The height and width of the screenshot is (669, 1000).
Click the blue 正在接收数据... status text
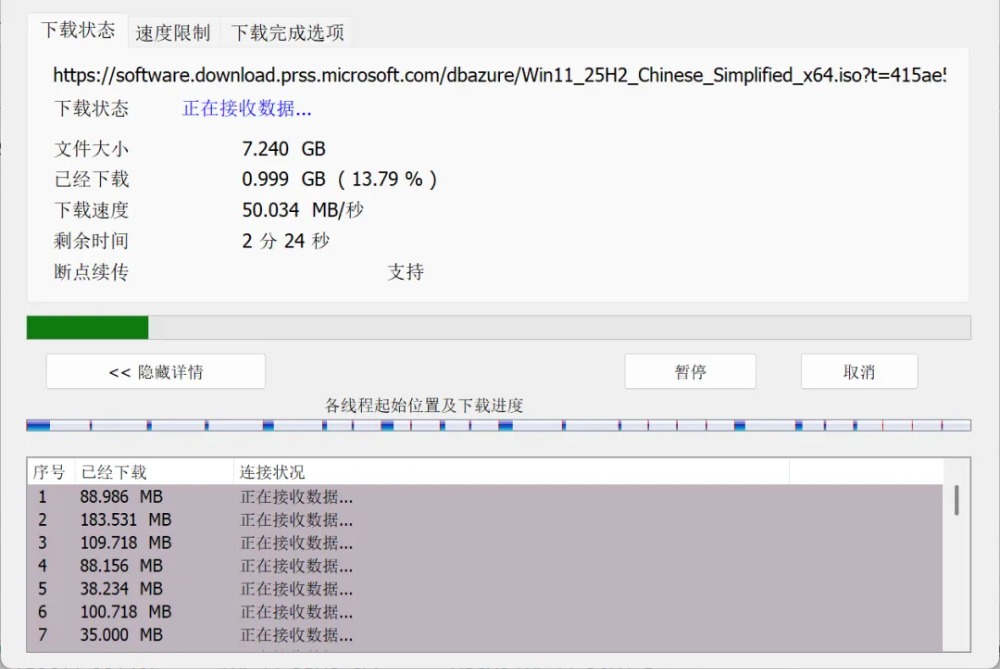[247, 109]
